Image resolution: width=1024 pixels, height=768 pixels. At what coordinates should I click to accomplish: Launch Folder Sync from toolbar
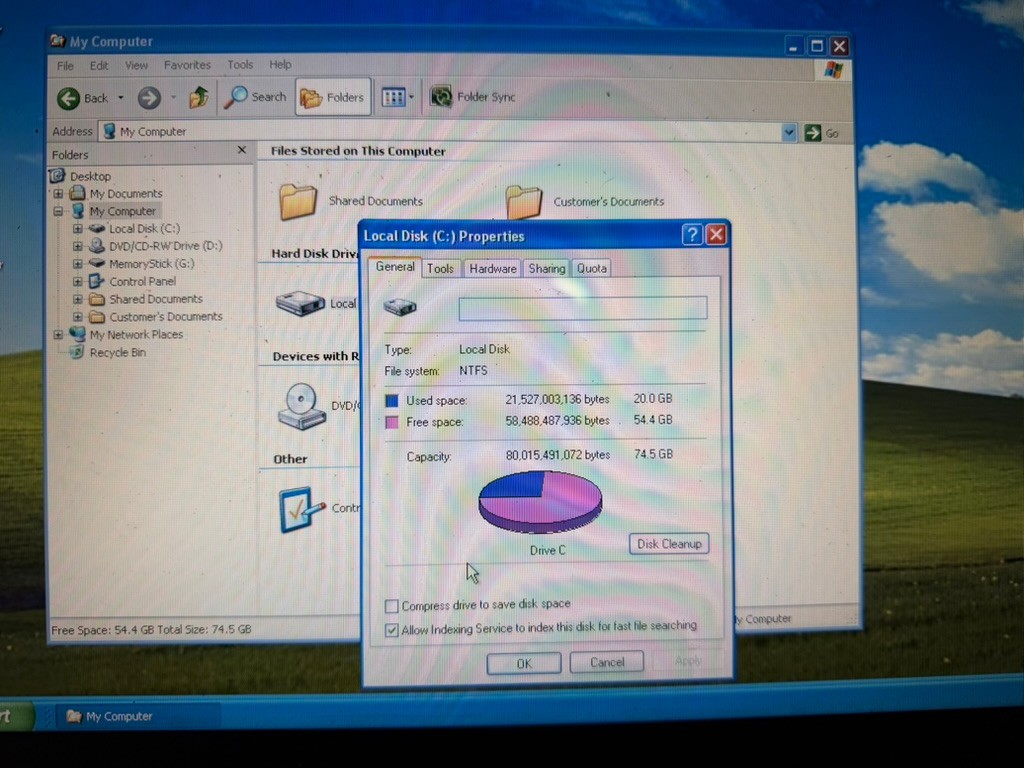(473, 97)
